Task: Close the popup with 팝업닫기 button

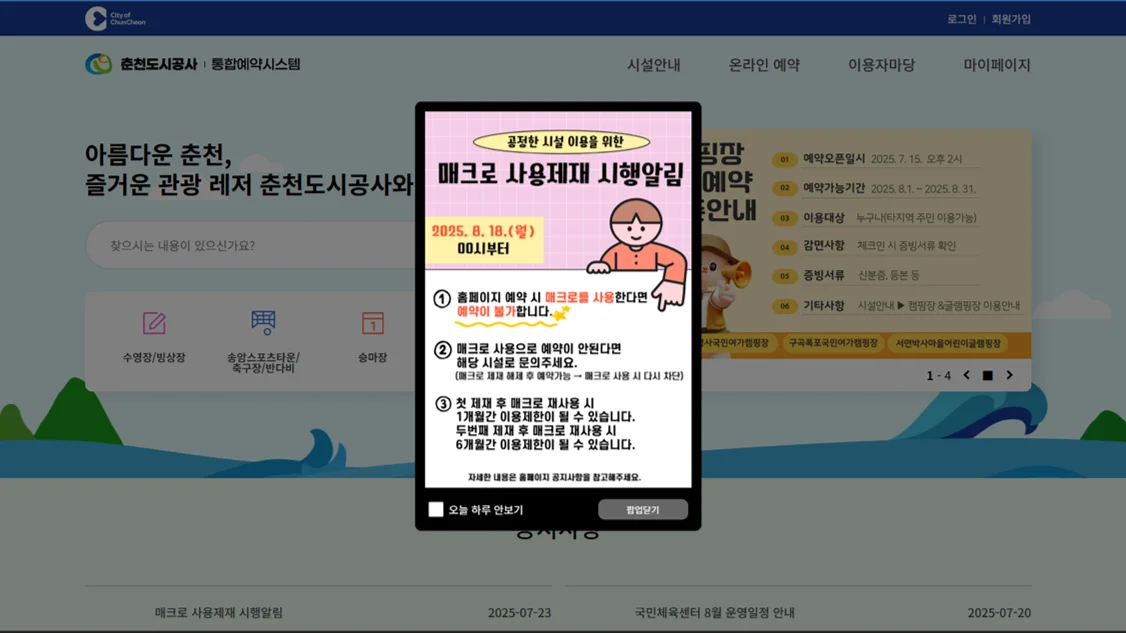Action: coord(643,508)
